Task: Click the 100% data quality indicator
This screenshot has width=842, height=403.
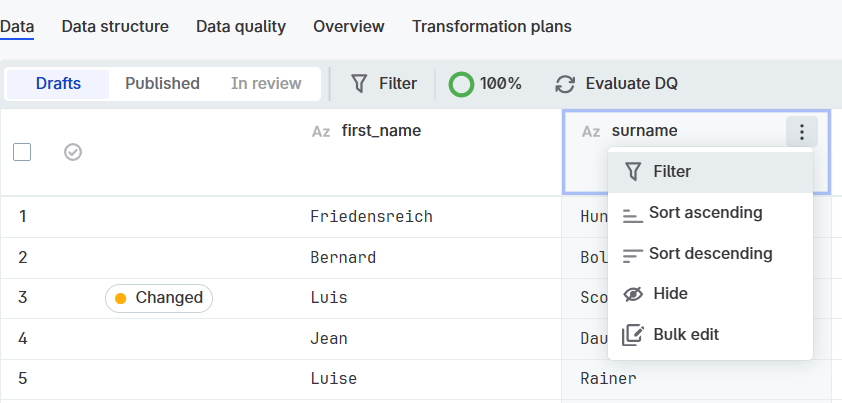Action: [x=485, y=84]
